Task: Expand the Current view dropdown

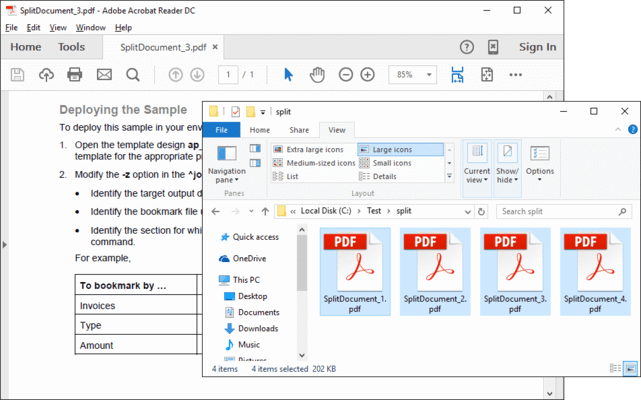Action: (477, 163)
